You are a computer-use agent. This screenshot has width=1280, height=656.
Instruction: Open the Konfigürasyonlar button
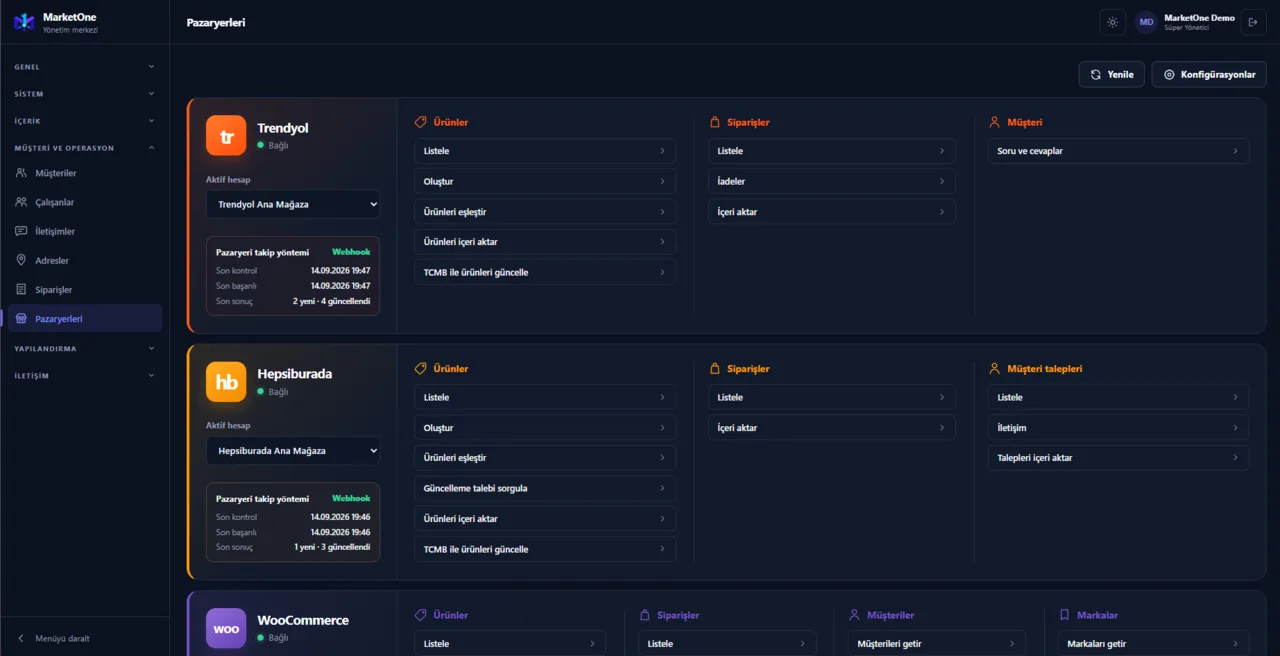pyautogui.click(x=1209, y=74)
